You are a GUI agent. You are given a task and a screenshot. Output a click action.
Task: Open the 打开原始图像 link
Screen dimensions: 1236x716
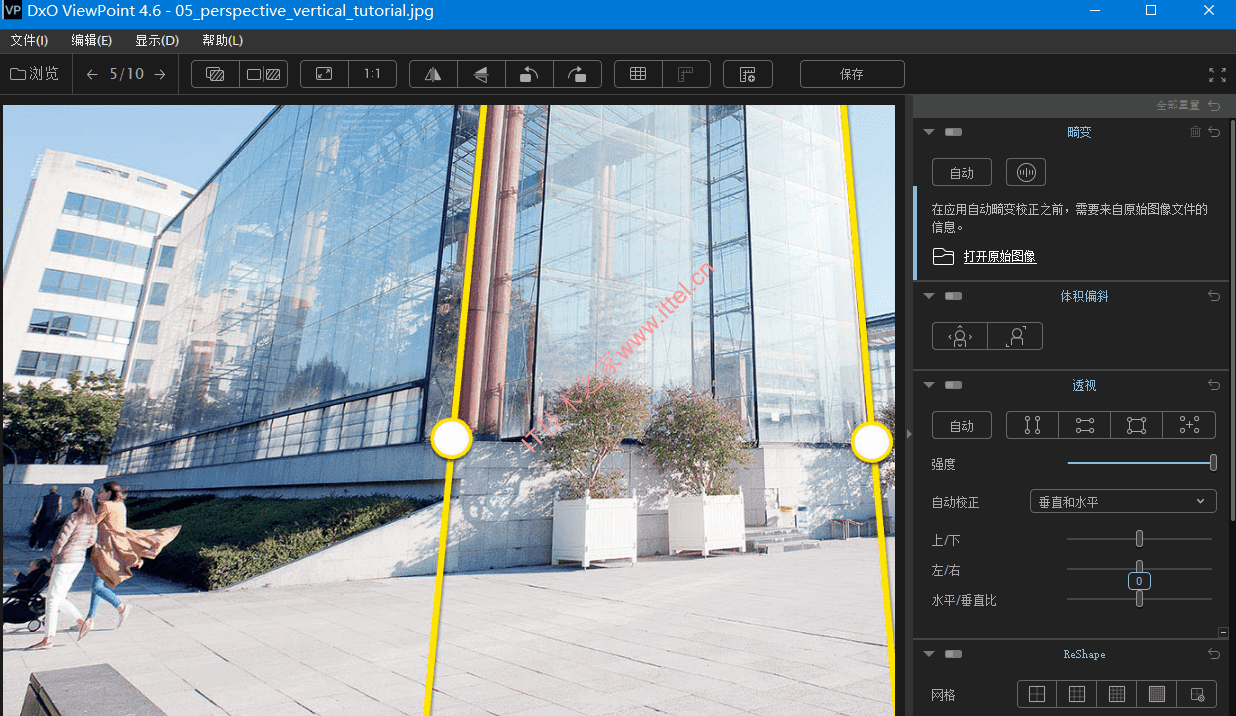(x=1000, y=257)
